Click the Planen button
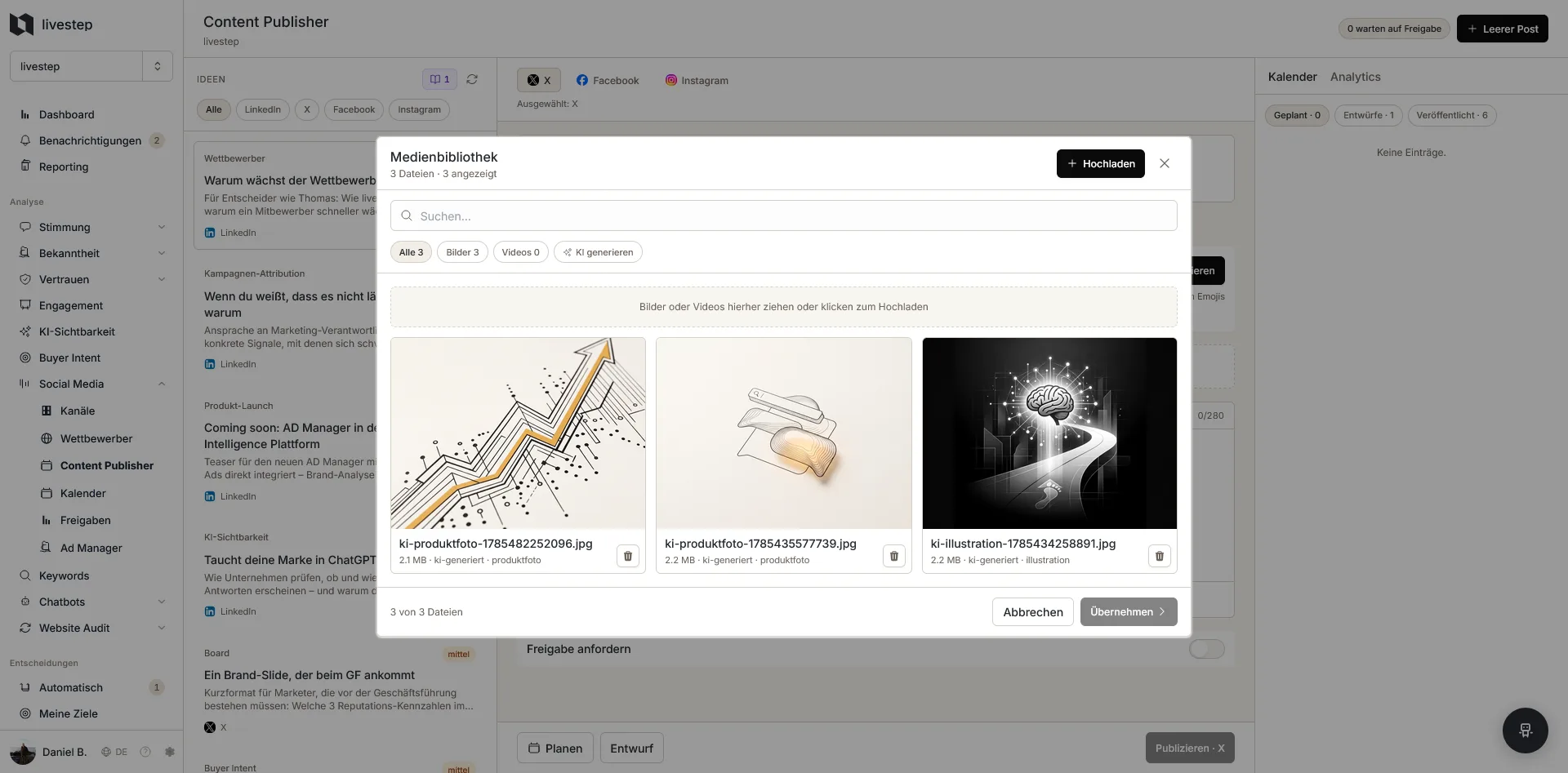Image resolution: width=1568 pixels, height=773 pixels. coord(555,748)
